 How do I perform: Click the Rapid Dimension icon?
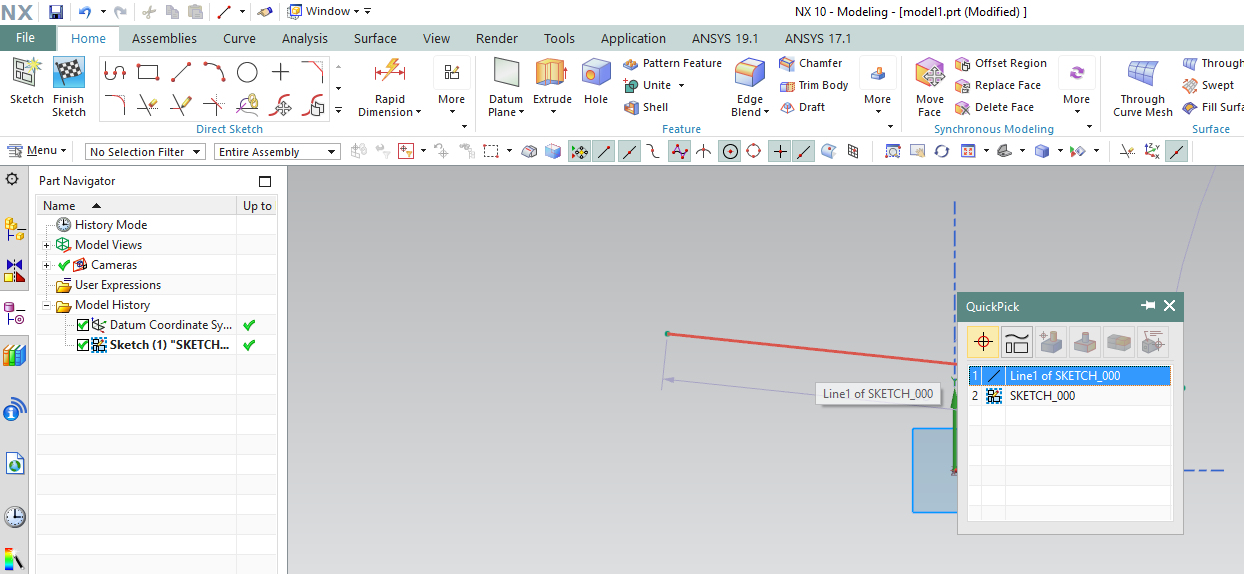(x=389, y=72)
